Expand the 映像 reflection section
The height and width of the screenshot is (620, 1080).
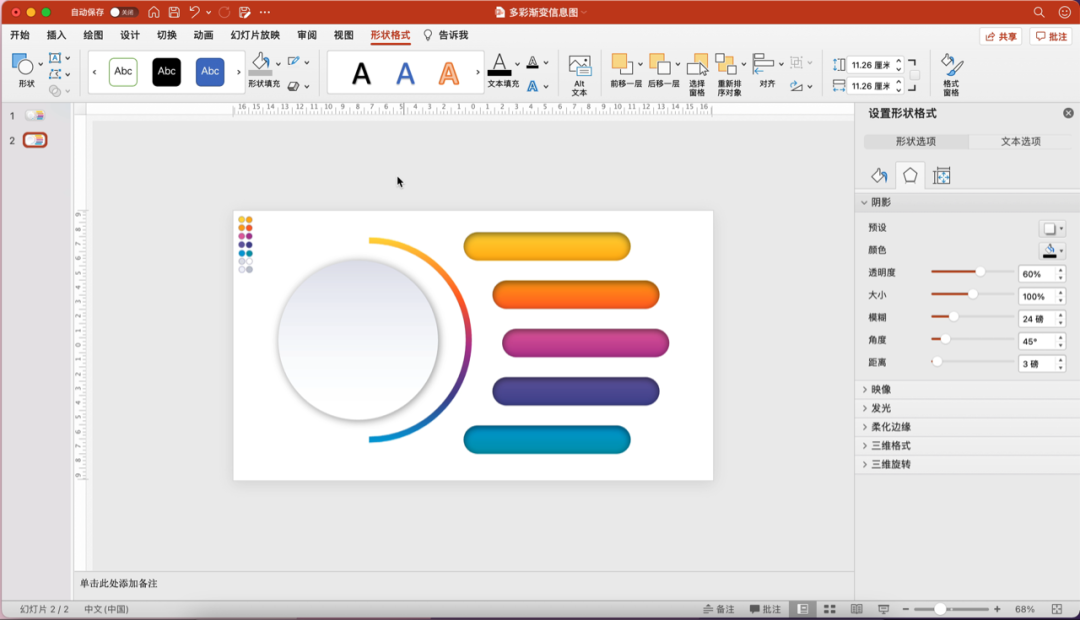click(881, 389)
